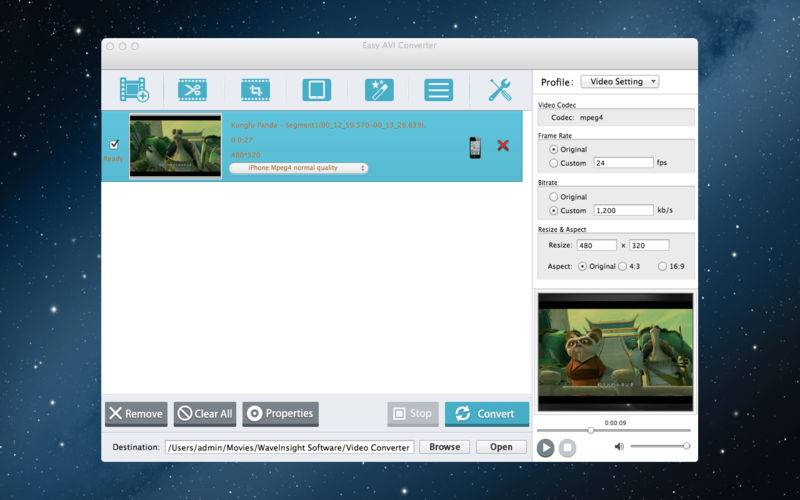
Task: Open the Trim video scissors tool
Action: click(192, 90)
